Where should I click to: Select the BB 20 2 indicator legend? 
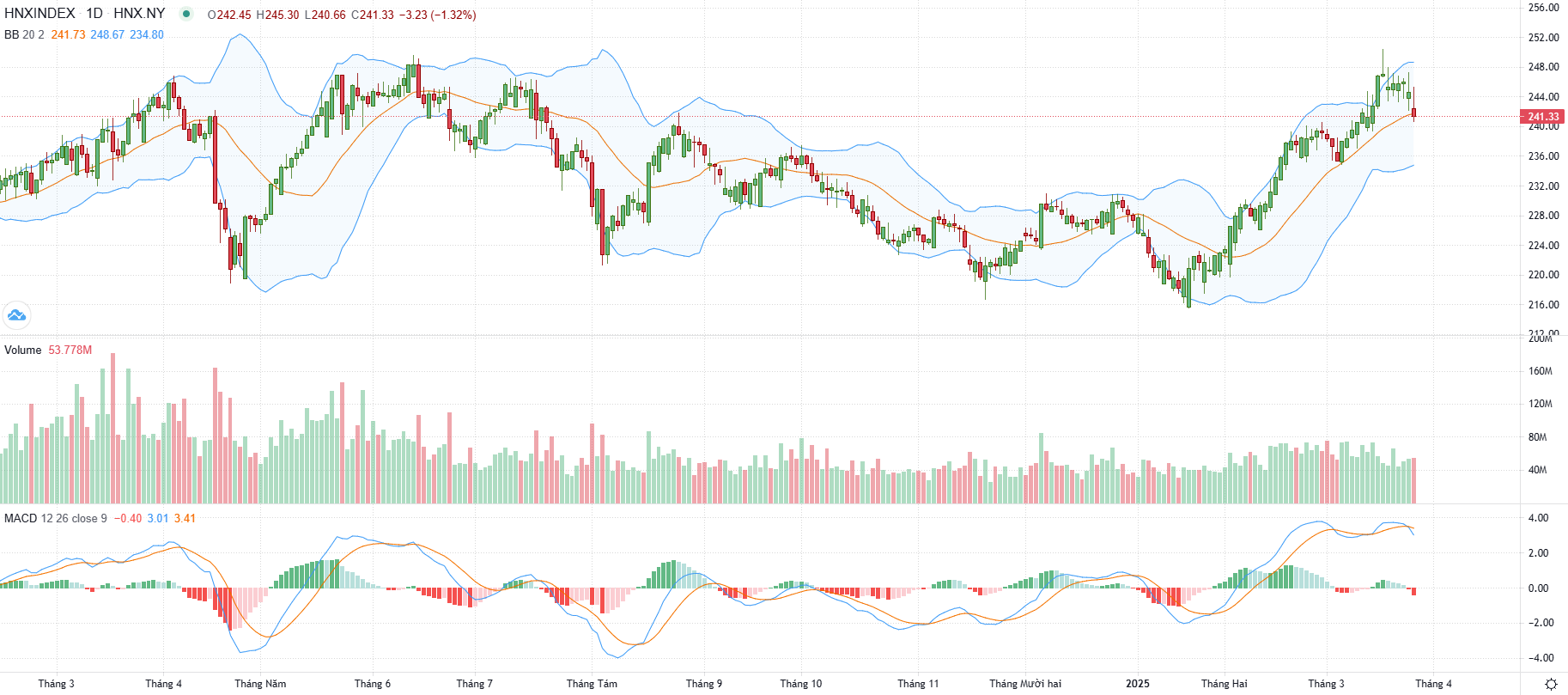coord(24,34)
